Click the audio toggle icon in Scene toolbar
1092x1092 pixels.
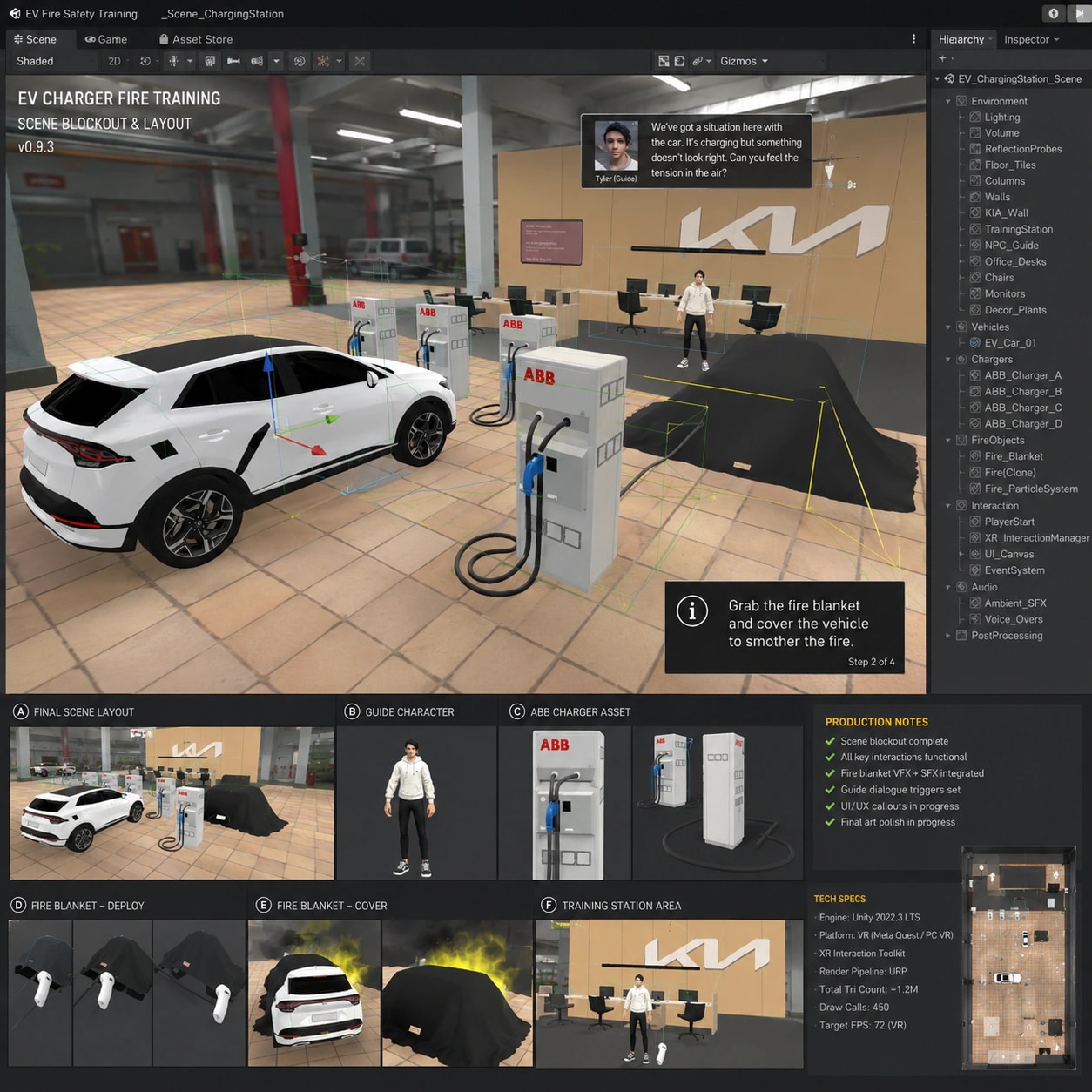pyautogui.click(x=173, y=61)
